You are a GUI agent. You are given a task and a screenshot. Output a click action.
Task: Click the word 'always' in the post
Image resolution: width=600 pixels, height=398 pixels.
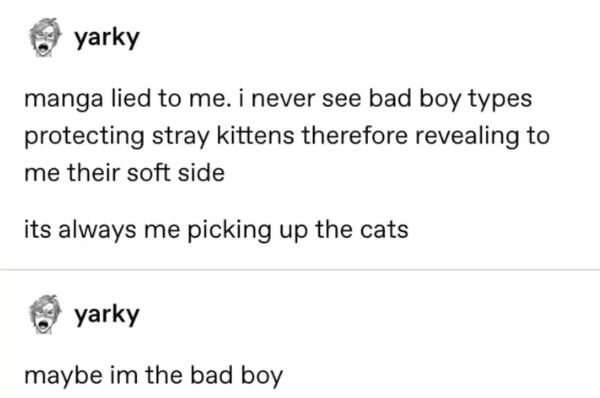pyautogui.click(x=97, y=231)
